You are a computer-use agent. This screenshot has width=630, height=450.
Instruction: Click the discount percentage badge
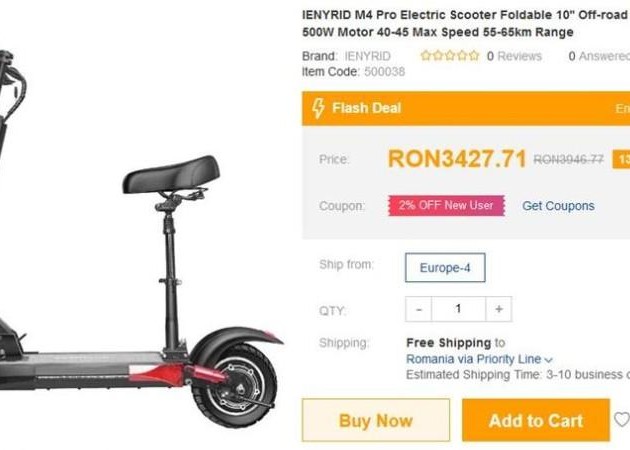coord(621,160)
